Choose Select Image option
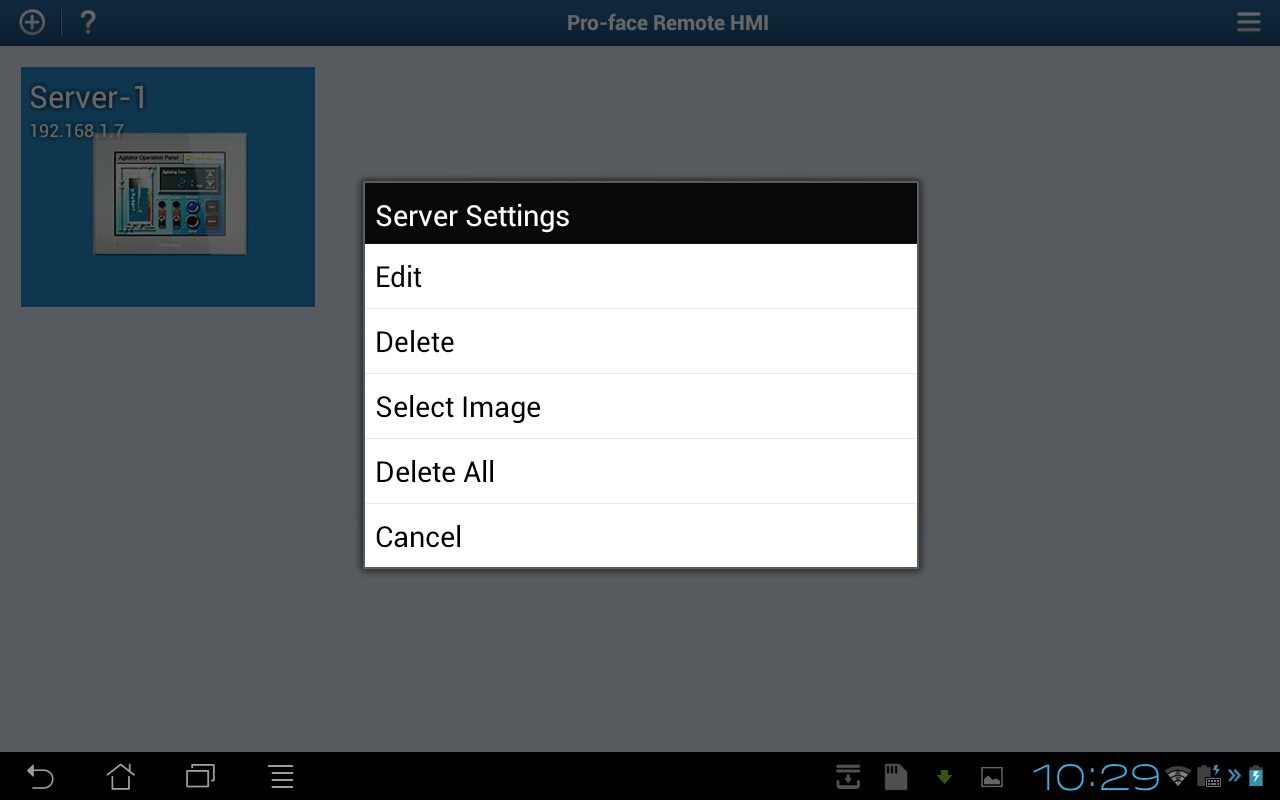1280x800 pixels. [641, 407]
